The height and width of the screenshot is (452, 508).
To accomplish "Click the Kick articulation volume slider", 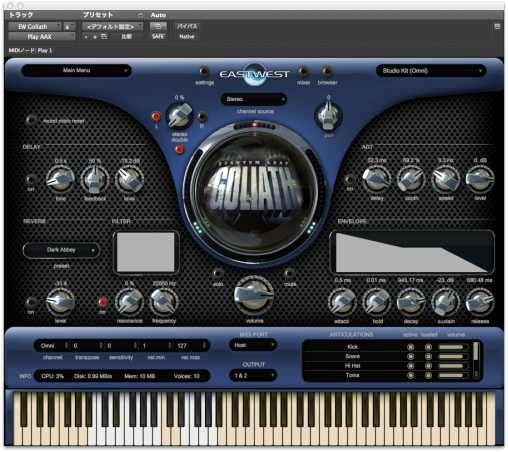I will click(453, 347).
